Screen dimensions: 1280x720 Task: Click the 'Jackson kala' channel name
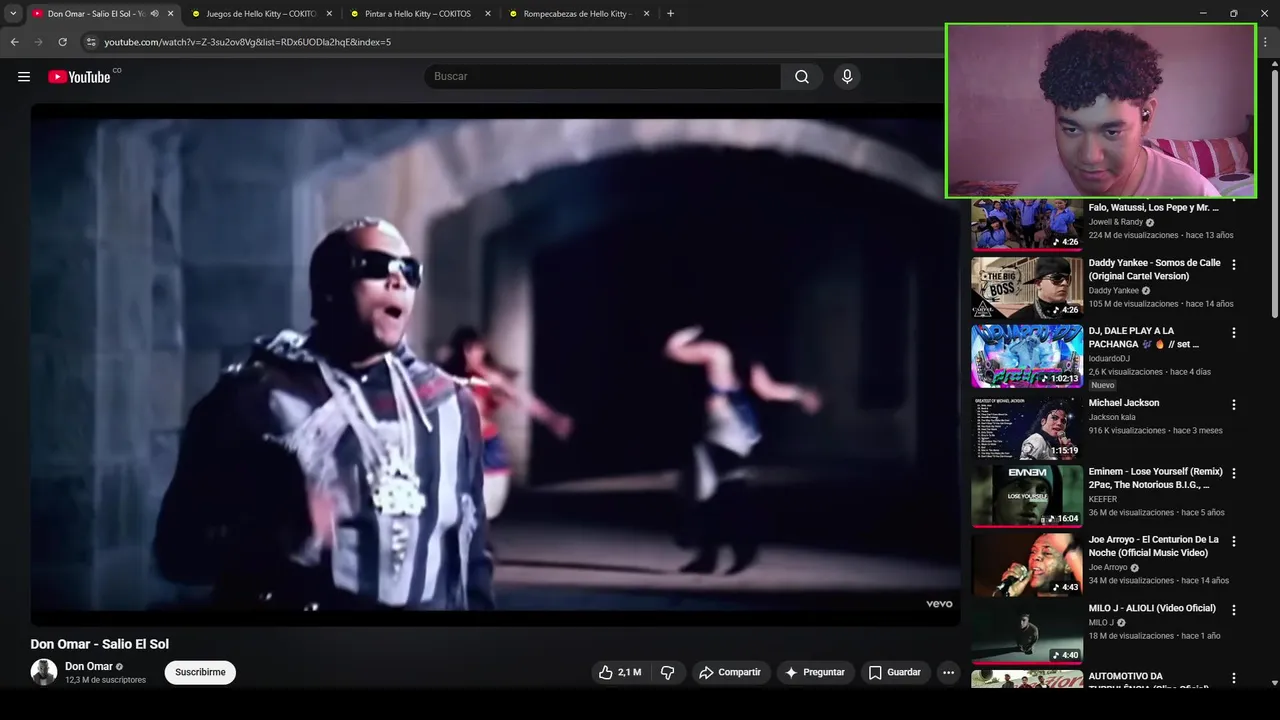[1112, 417]
